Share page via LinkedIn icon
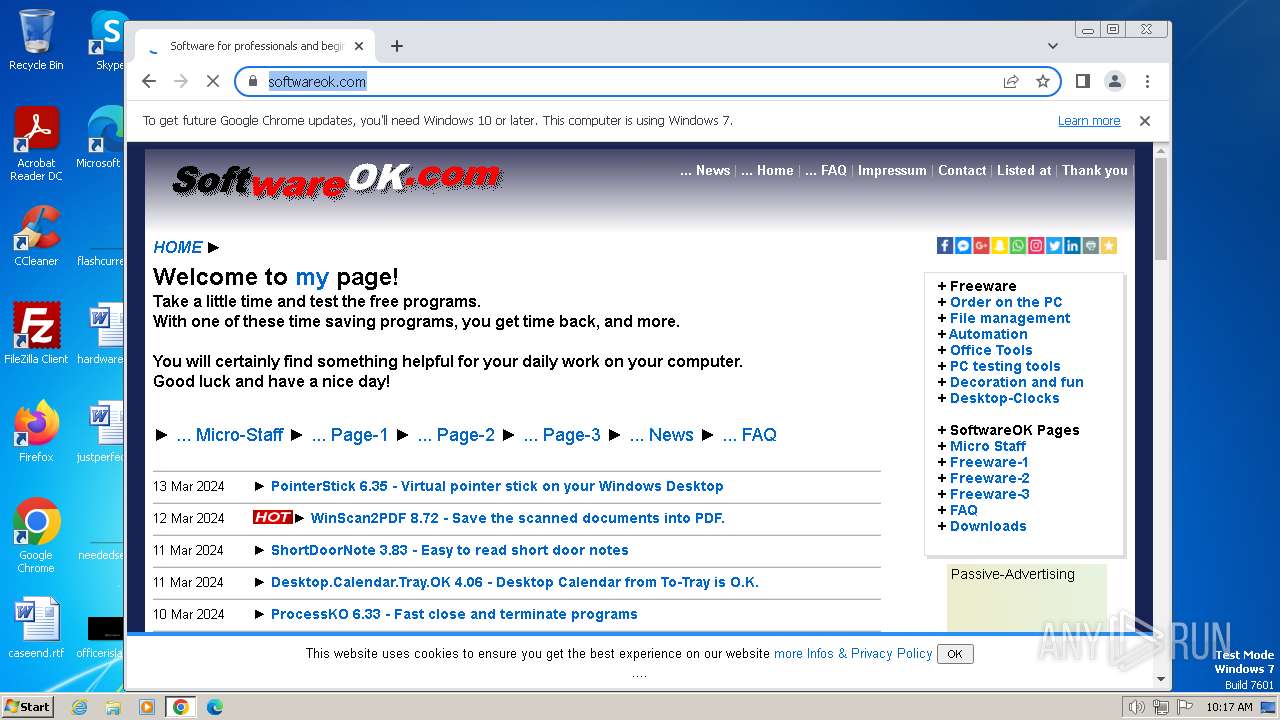The image size is (1280, 720). point(1072,246)
